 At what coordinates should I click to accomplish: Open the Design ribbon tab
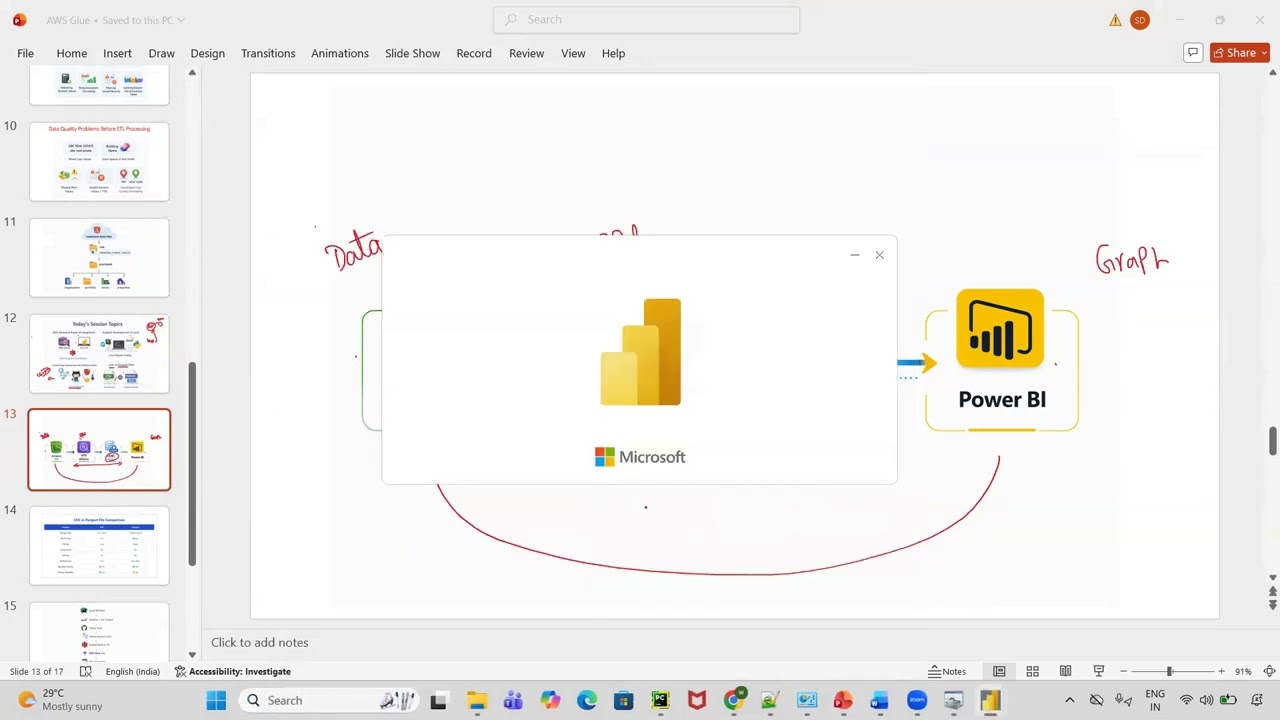tap(207, 53)
